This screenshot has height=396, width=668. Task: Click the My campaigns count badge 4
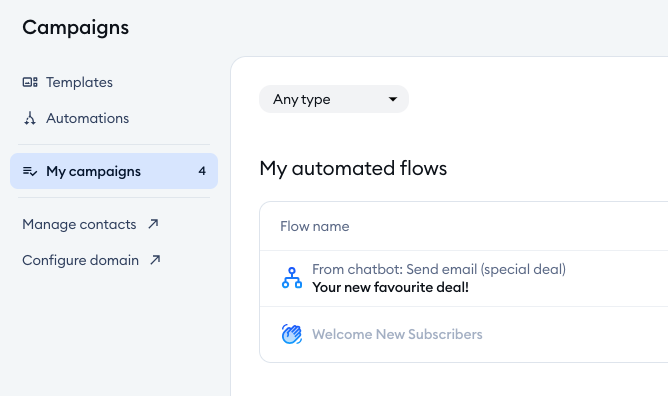(x=202, y=171)
